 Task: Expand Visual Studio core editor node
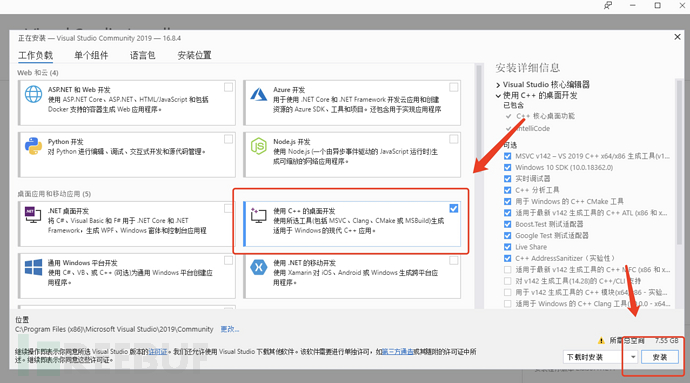click(x=498, y=85)
